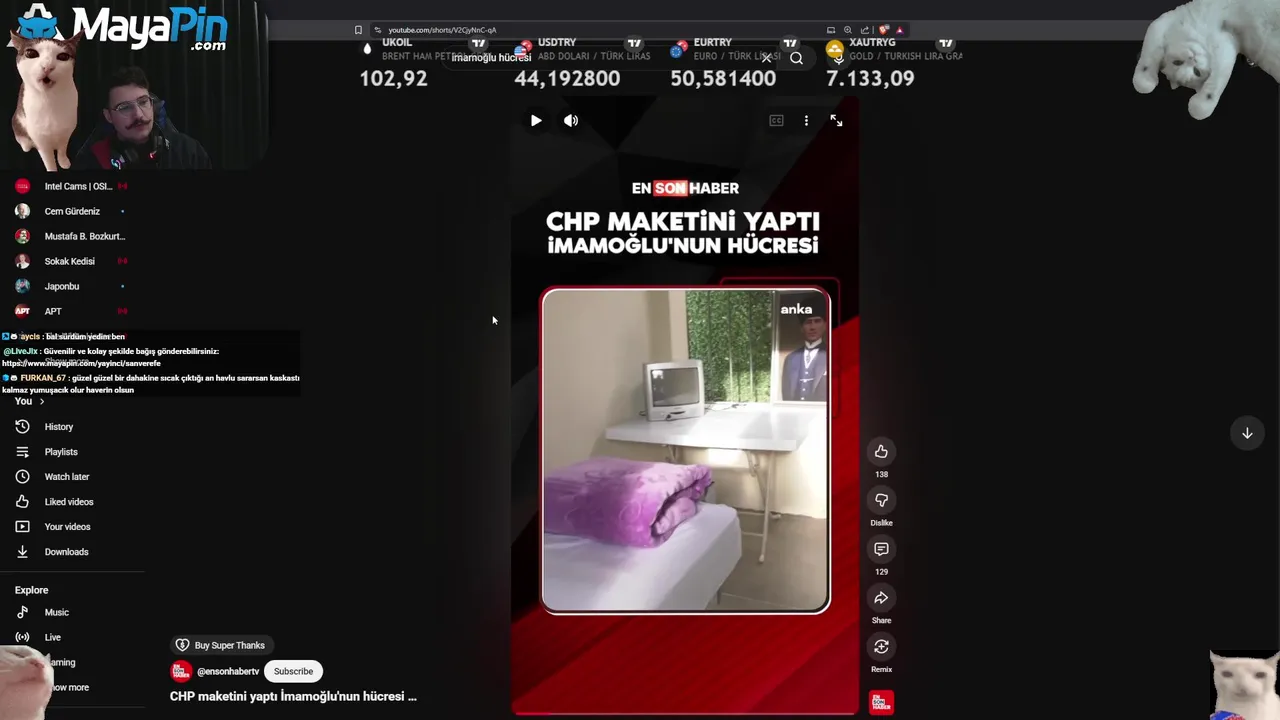
Task: Click the room video frame in Short
Action: [685, 450]
